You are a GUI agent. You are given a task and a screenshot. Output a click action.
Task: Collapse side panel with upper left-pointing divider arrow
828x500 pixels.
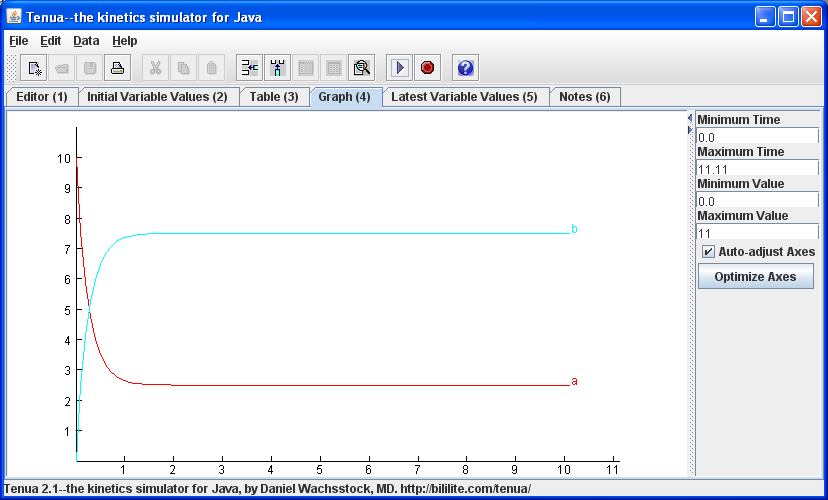coord(690,118)
